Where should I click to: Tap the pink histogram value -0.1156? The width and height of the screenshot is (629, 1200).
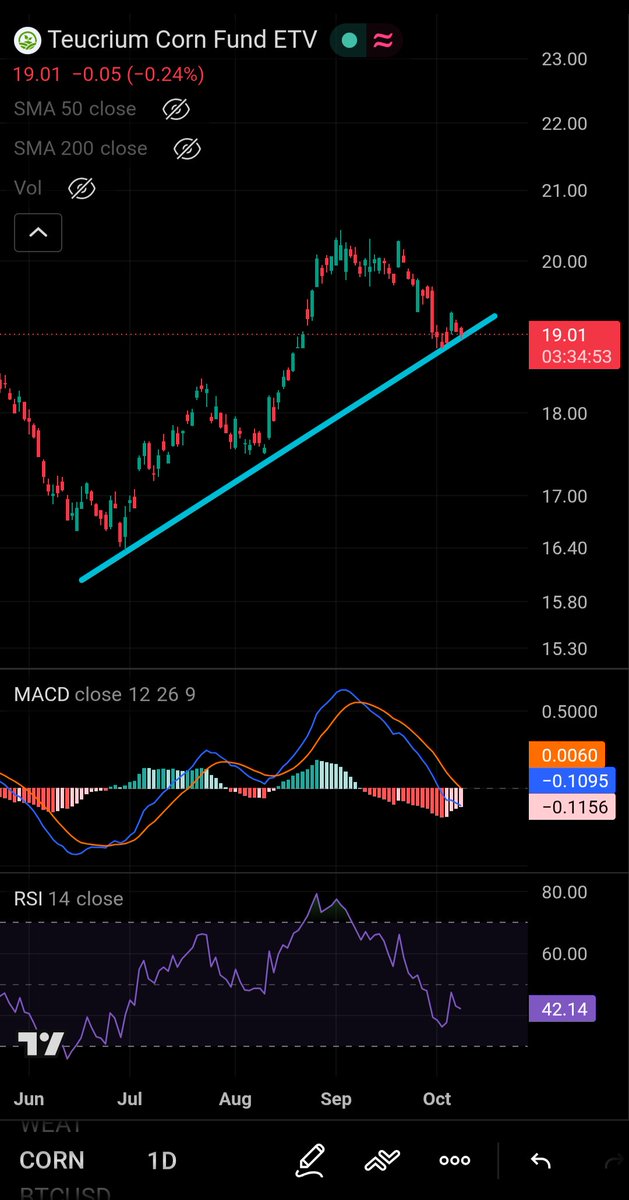click(573, 806)
